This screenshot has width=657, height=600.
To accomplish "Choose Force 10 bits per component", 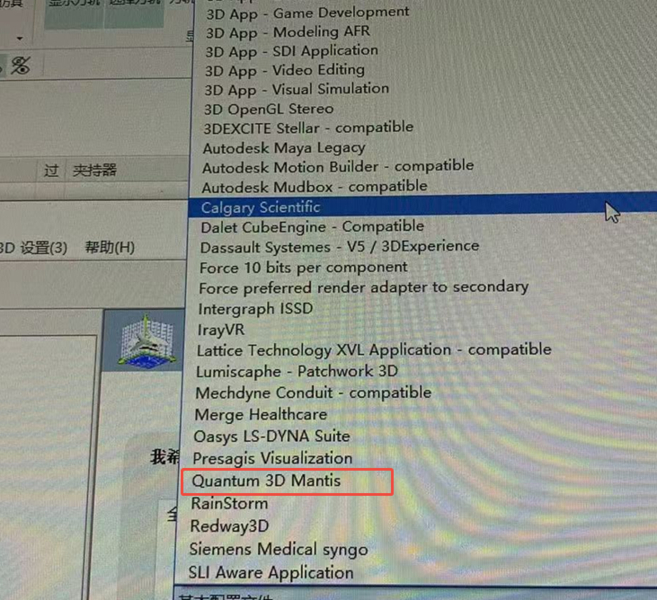I will tap(303, 267).
